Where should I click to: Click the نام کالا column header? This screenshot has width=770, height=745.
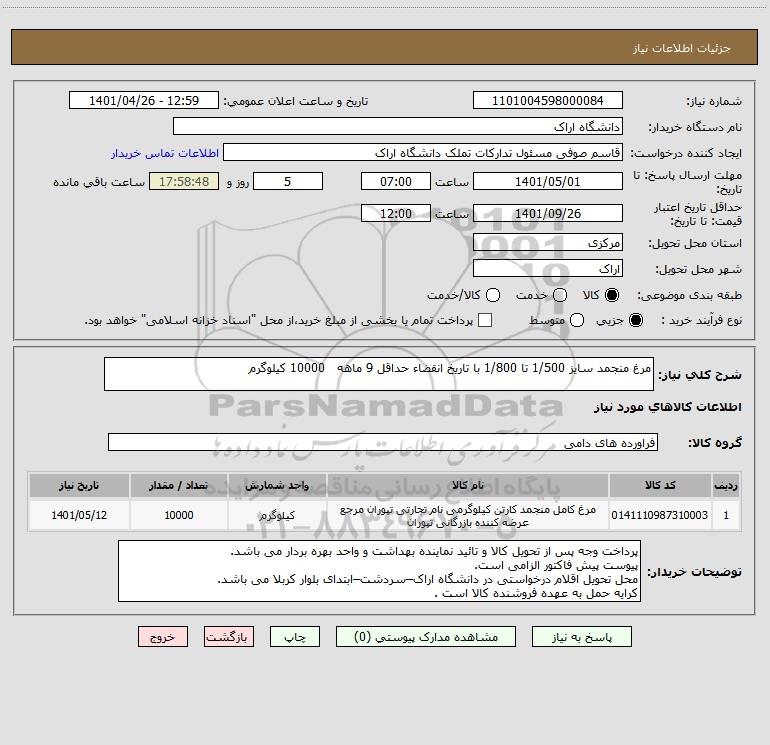[468, 486]
